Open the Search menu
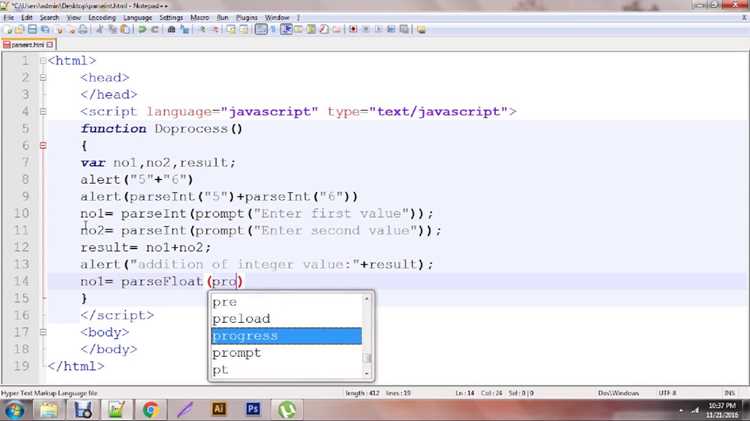 click(x=49, y=18)
